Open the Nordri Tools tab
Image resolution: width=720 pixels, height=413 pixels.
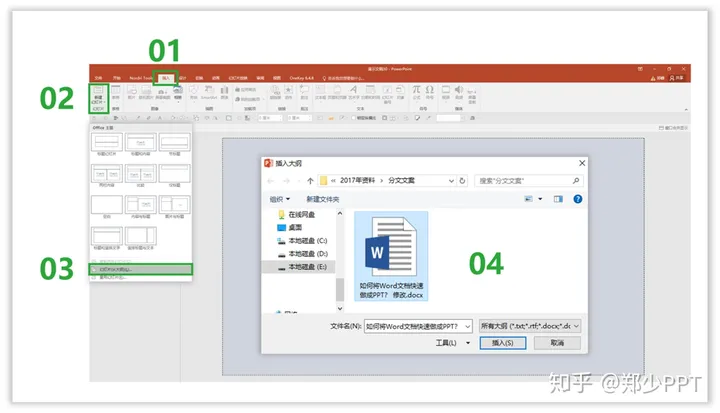point(141,78)
